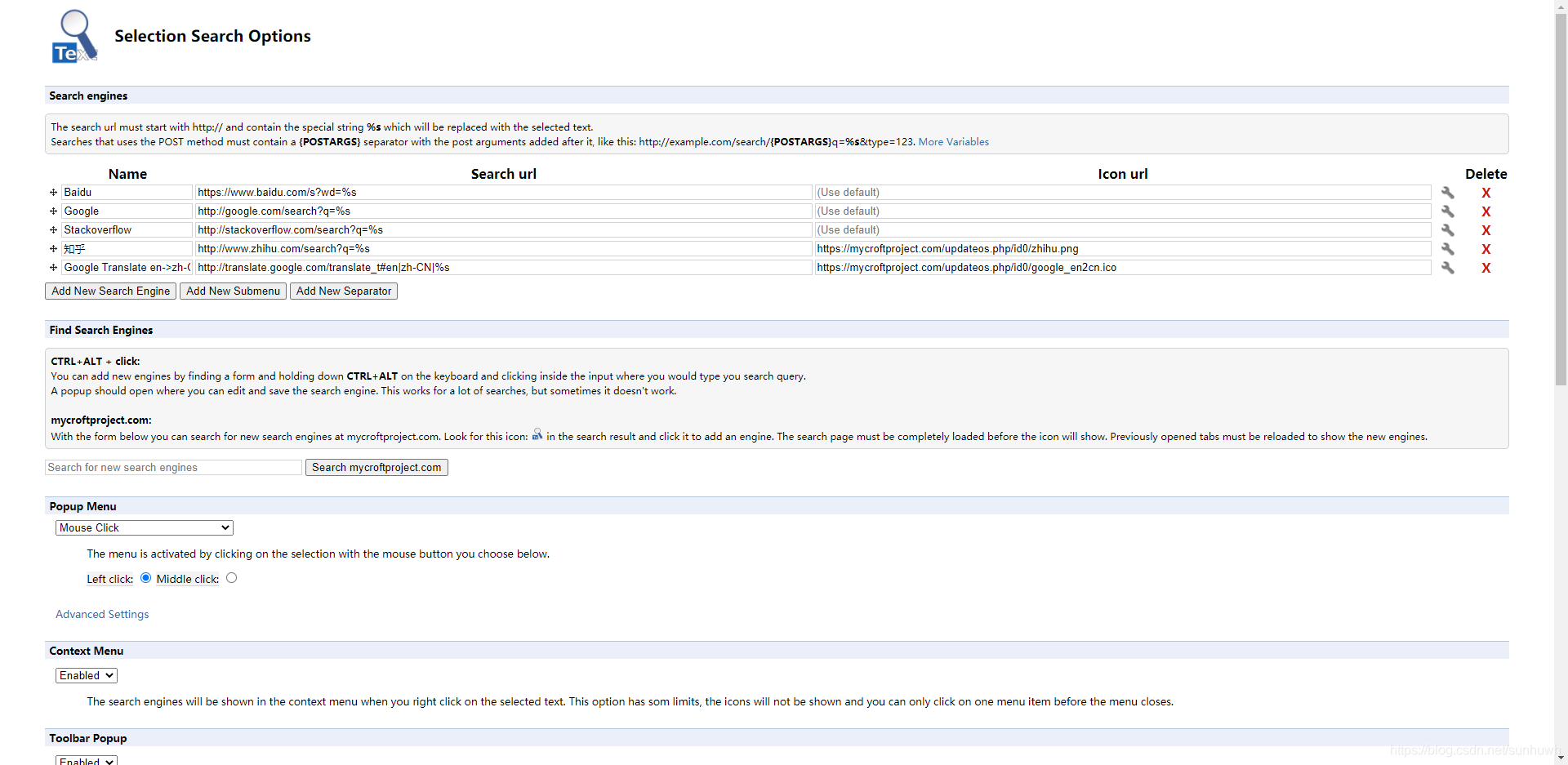Open the Context Menu Enabled dropdown

tap(87, 676)
